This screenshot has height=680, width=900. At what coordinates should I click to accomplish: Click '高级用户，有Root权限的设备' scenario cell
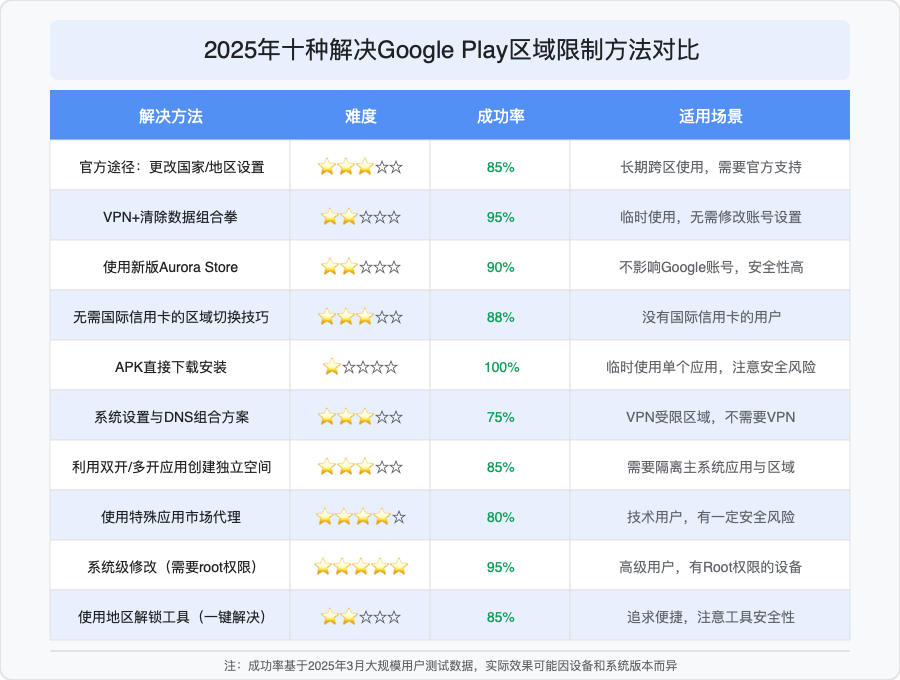(711, 567)
